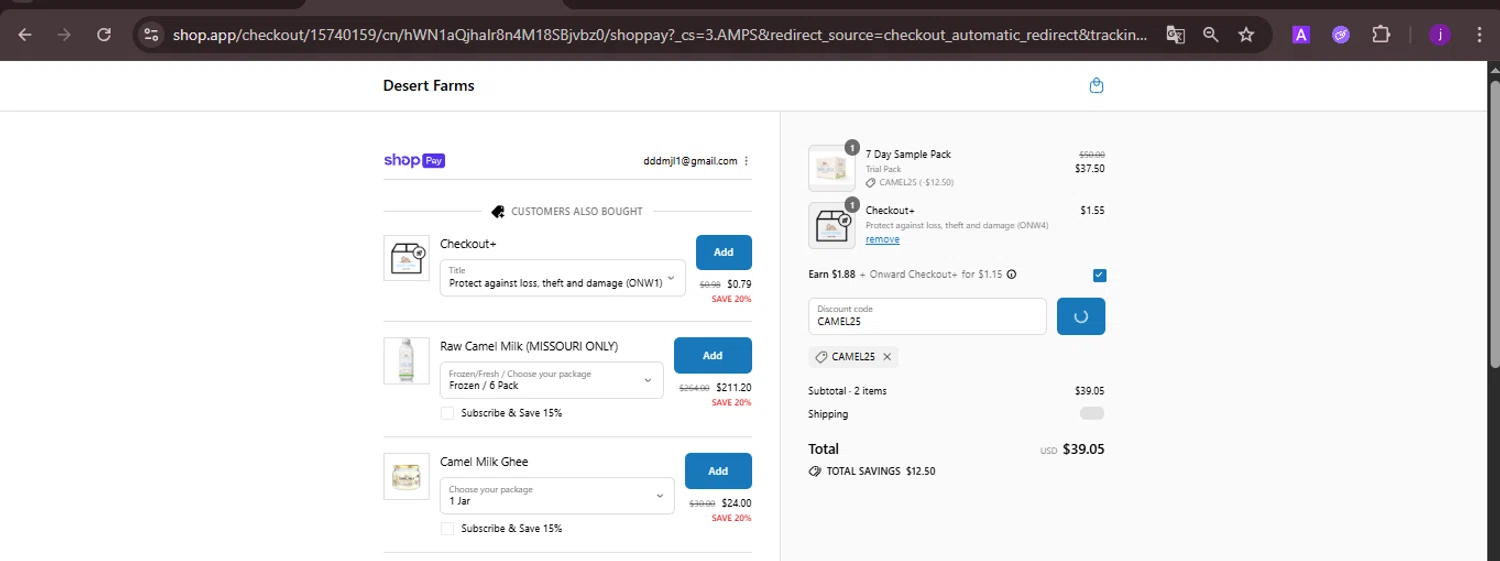Click the remove link under Checkout+

pyautogui.click(x=882, y=240)
